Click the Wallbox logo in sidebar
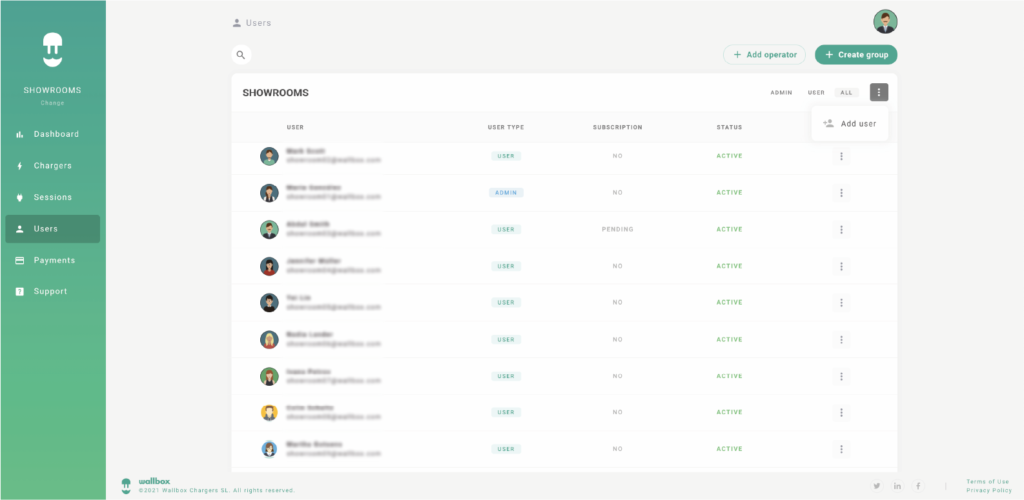The width and height of the screenshot is (1024, 500). [x=52, y=48]
